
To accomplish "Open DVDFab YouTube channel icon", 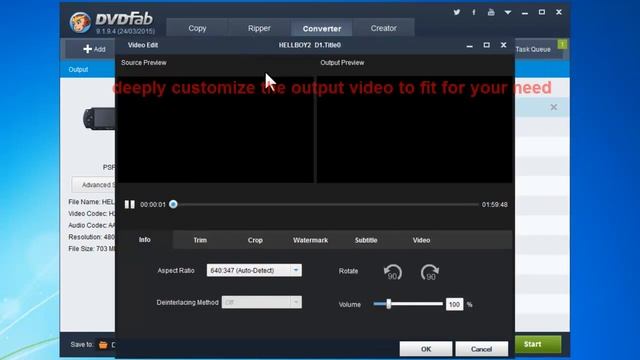I will point(491,12).
